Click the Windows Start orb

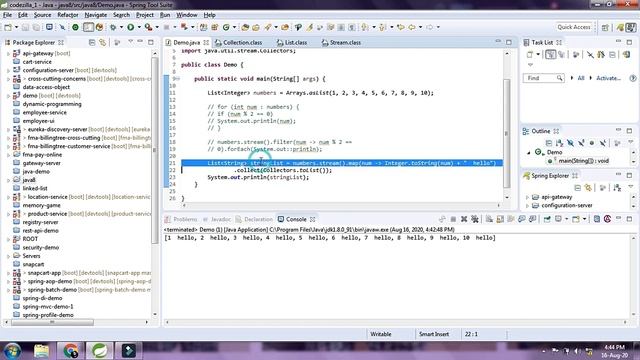point(13,351)
